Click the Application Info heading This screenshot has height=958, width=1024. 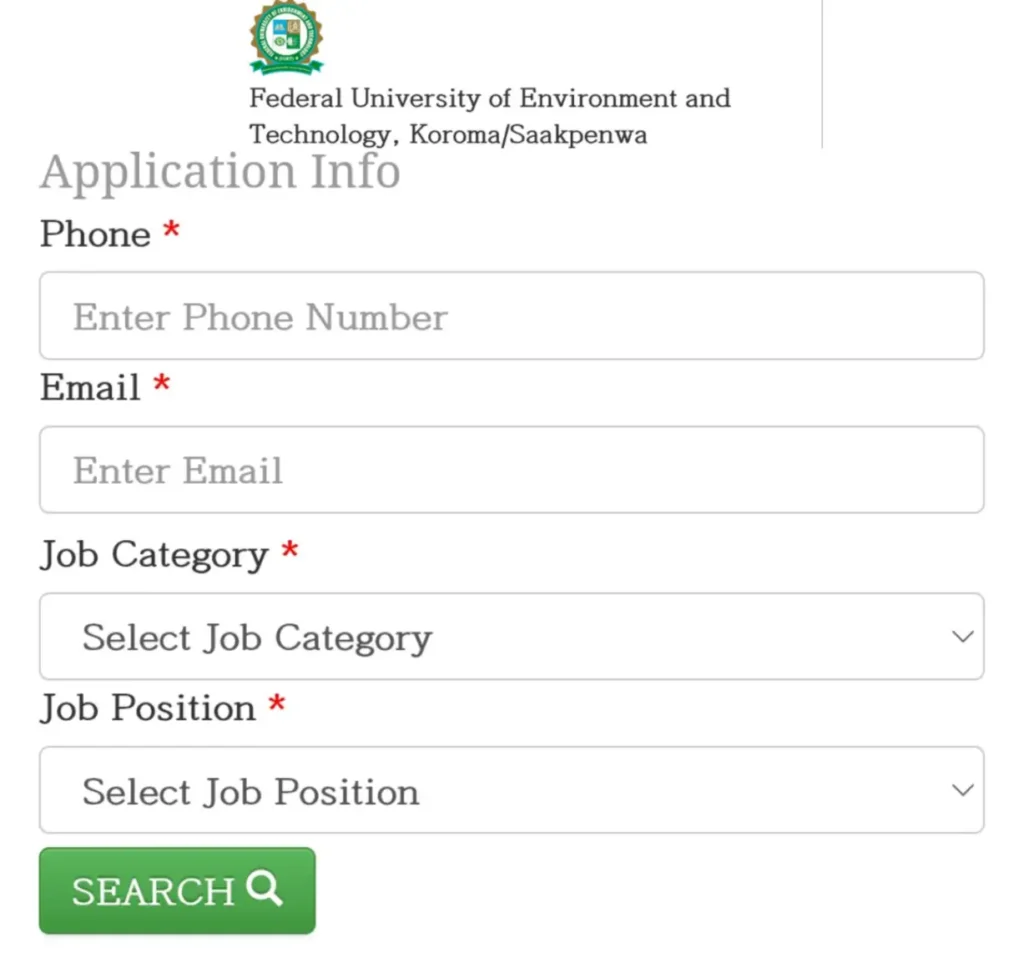click(x=220, y=172)
